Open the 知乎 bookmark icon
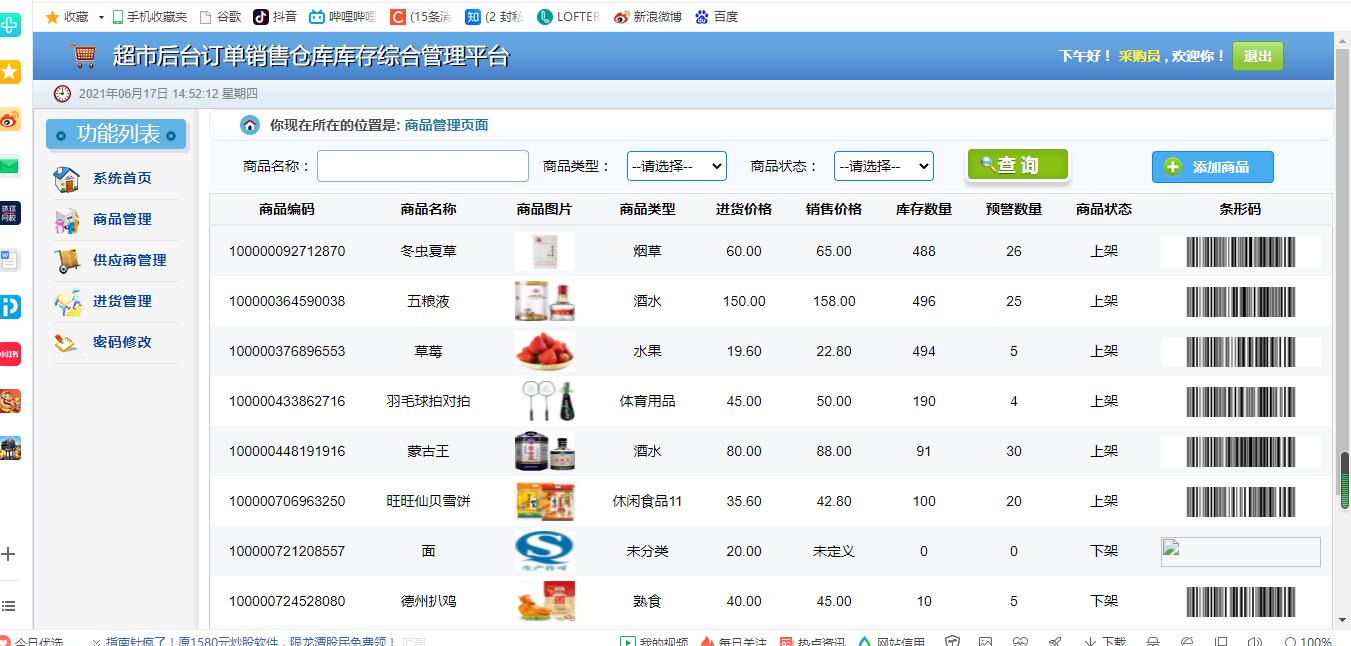This screenshot has width=1351, height=646. pos(473,17)
